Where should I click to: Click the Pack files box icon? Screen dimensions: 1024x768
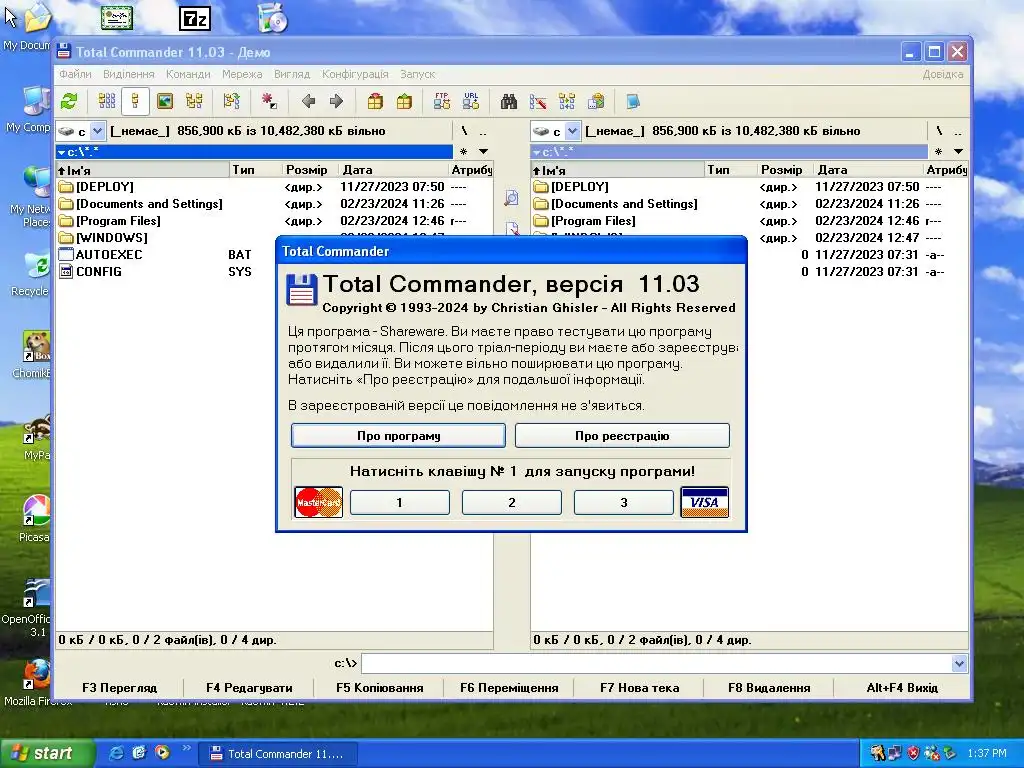(375, 101)
